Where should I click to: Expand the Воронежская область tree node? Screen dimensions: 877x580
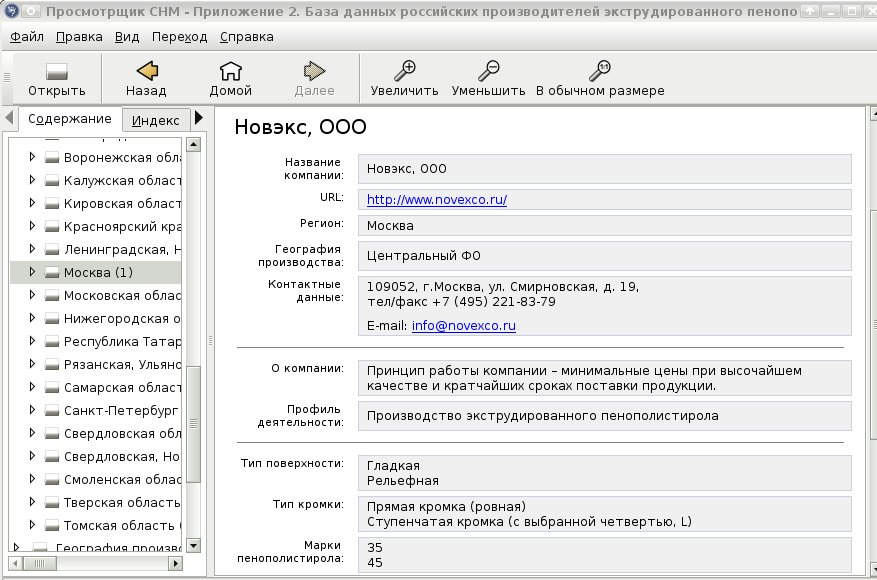tap(32, 157)
